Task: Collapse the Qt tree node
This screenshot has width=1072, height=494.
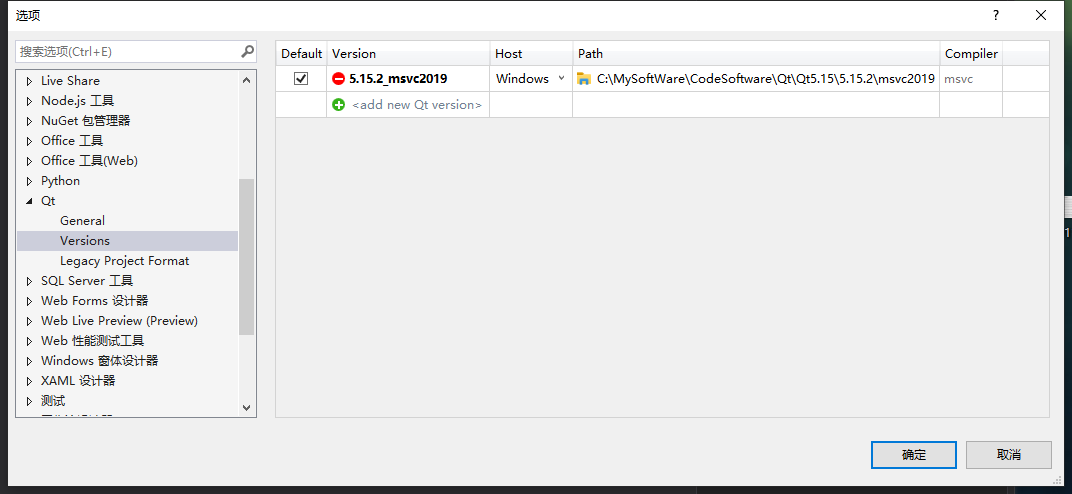Action: tap(29, 201)
